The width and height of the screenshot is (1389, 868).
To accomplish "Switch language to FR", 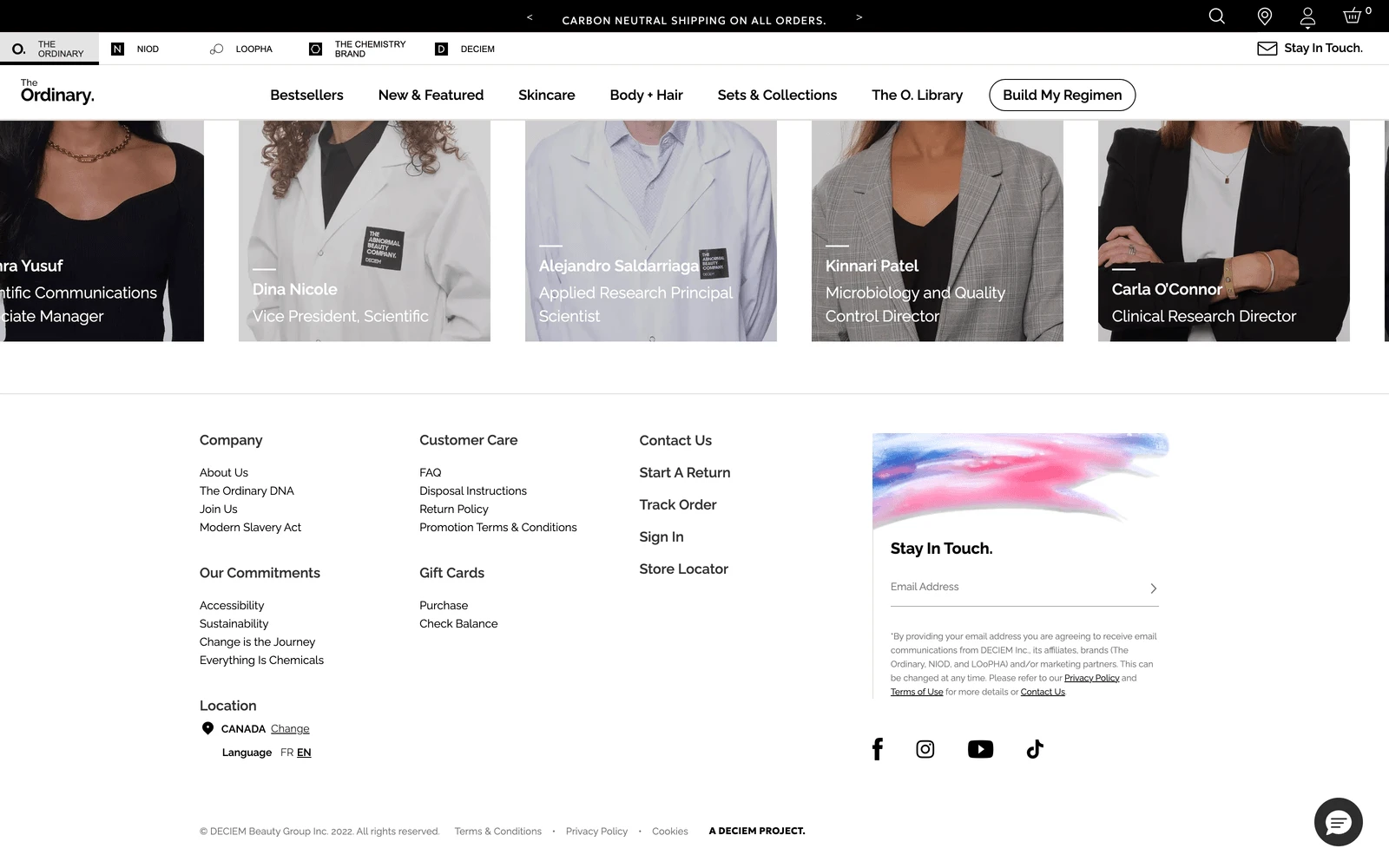I will pos(286,753).
